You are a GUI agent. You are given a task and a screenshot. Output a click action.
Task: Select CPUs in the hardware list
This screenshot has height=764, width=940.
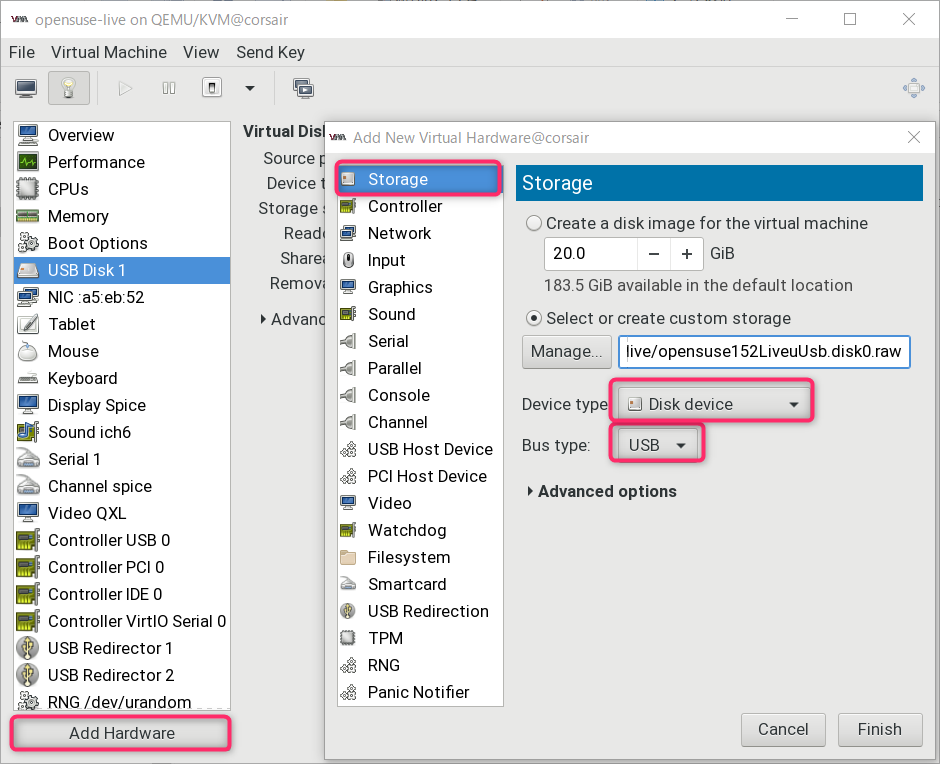pos(122,189)
